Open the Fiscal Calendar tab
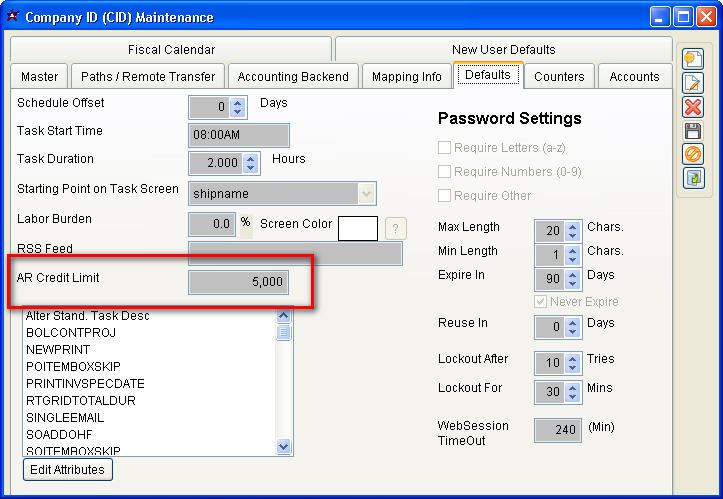723x499 pixels. [x=171, y=50]
